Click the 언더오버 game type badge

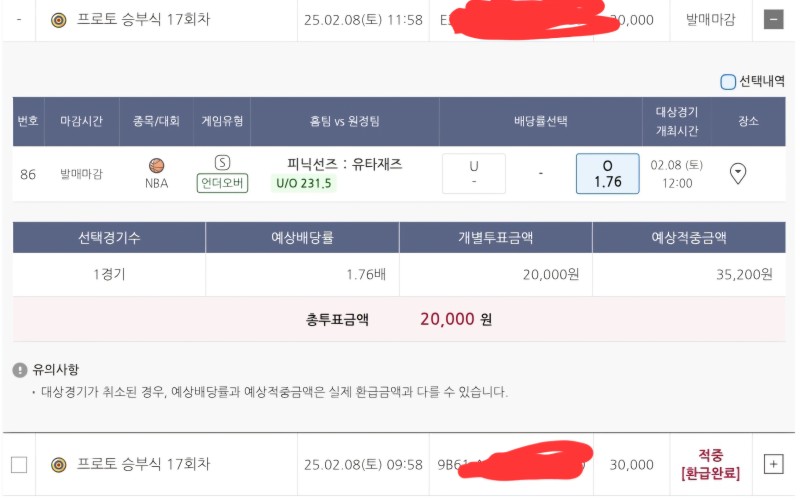click(222, 183)
